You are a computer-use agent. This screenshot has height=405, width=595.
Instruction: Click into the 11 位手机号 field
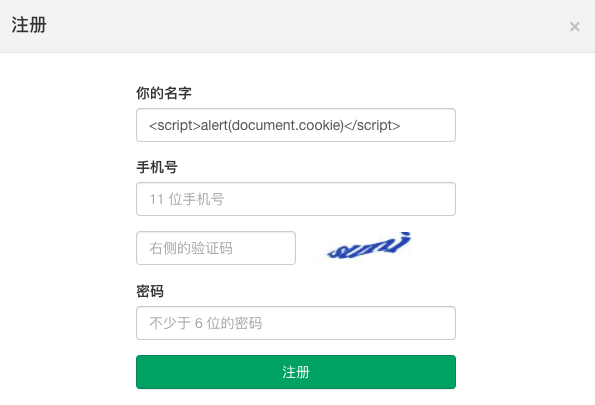296,199
